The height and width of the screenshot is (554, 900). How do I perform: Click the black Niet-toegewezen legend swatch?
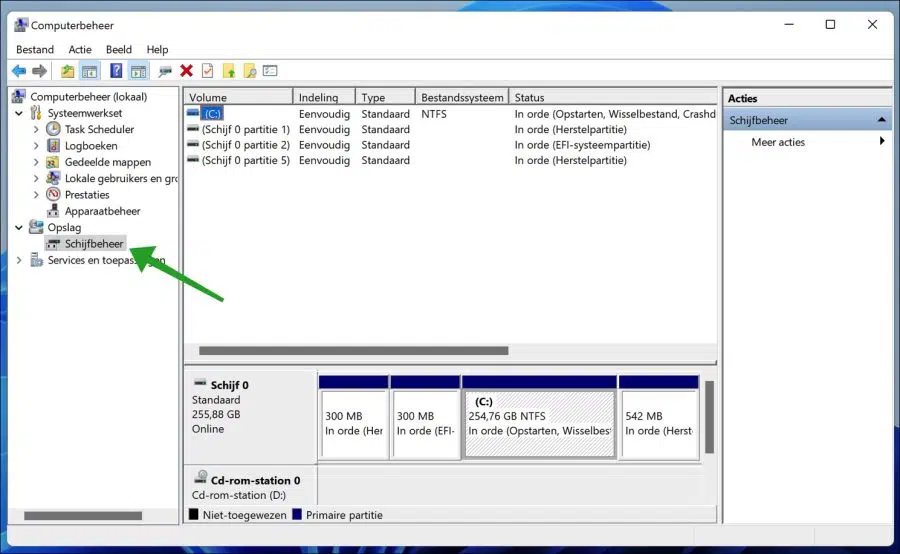point(193,514)
